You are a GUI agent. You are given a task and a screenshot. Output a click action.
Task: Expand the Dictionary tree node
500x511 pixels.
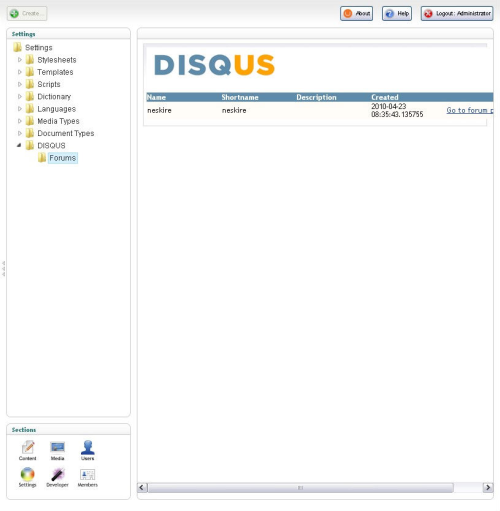pos(20,96)
